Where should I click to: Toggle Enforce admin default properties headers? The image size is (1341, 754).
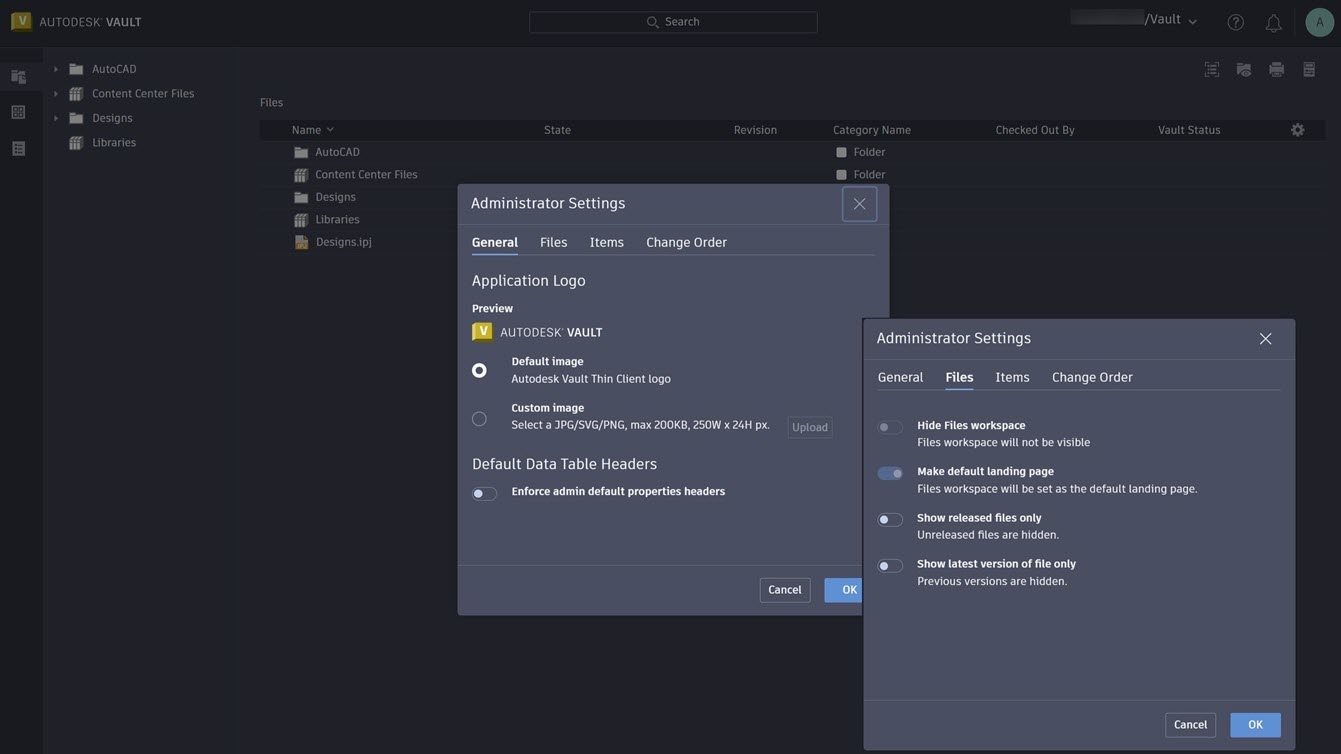click(x=485, y=493)
